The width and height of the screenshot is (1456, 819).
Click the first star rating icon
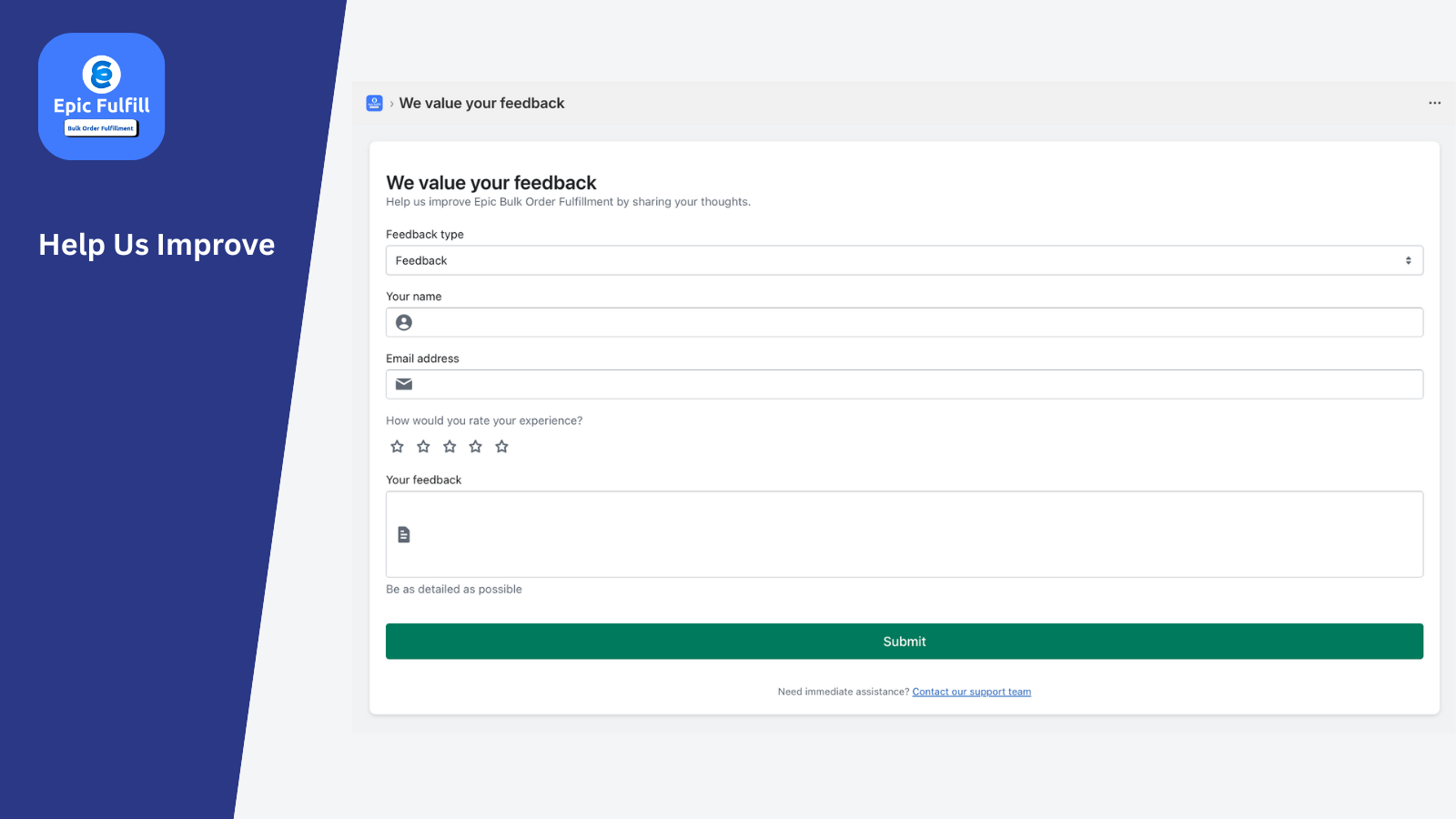(x=397, y=446)
